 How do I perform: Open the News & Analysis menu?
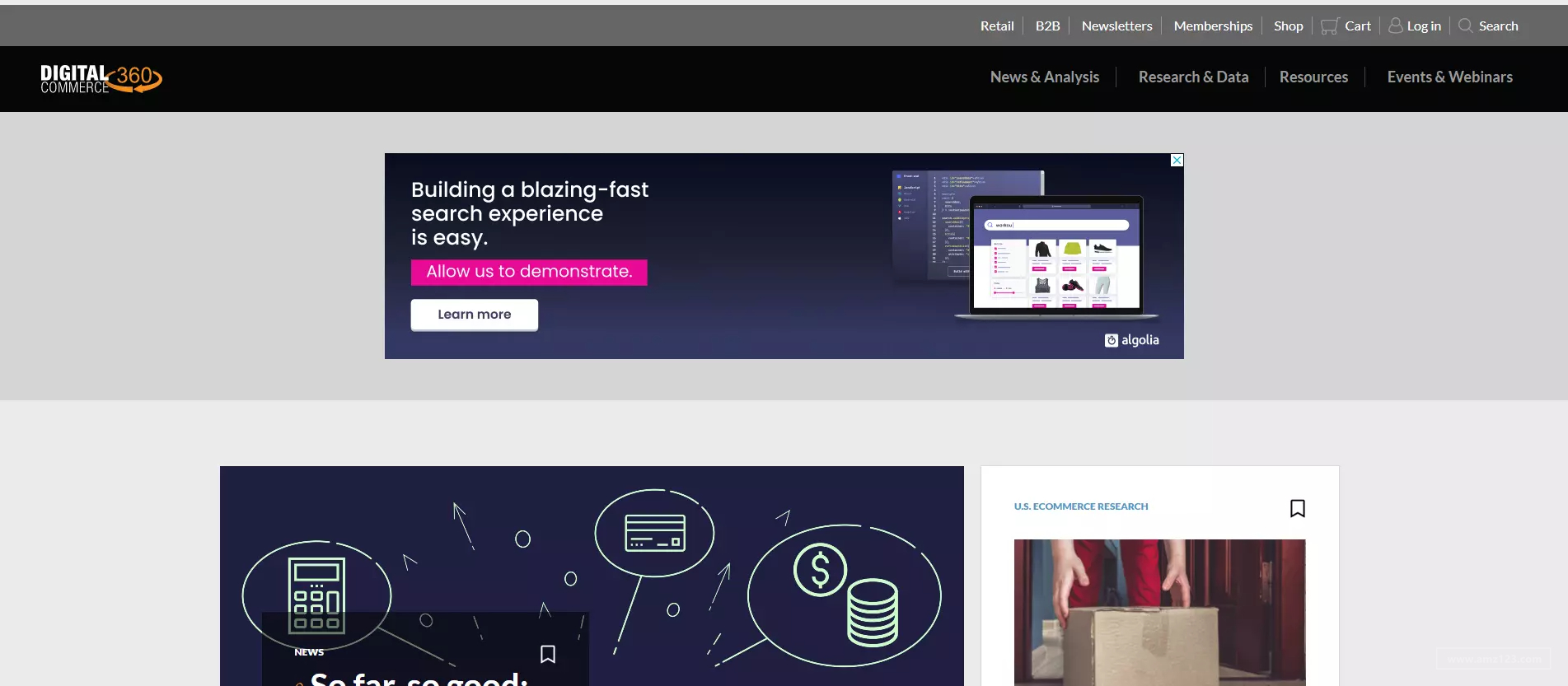(x=1045, y=77)
